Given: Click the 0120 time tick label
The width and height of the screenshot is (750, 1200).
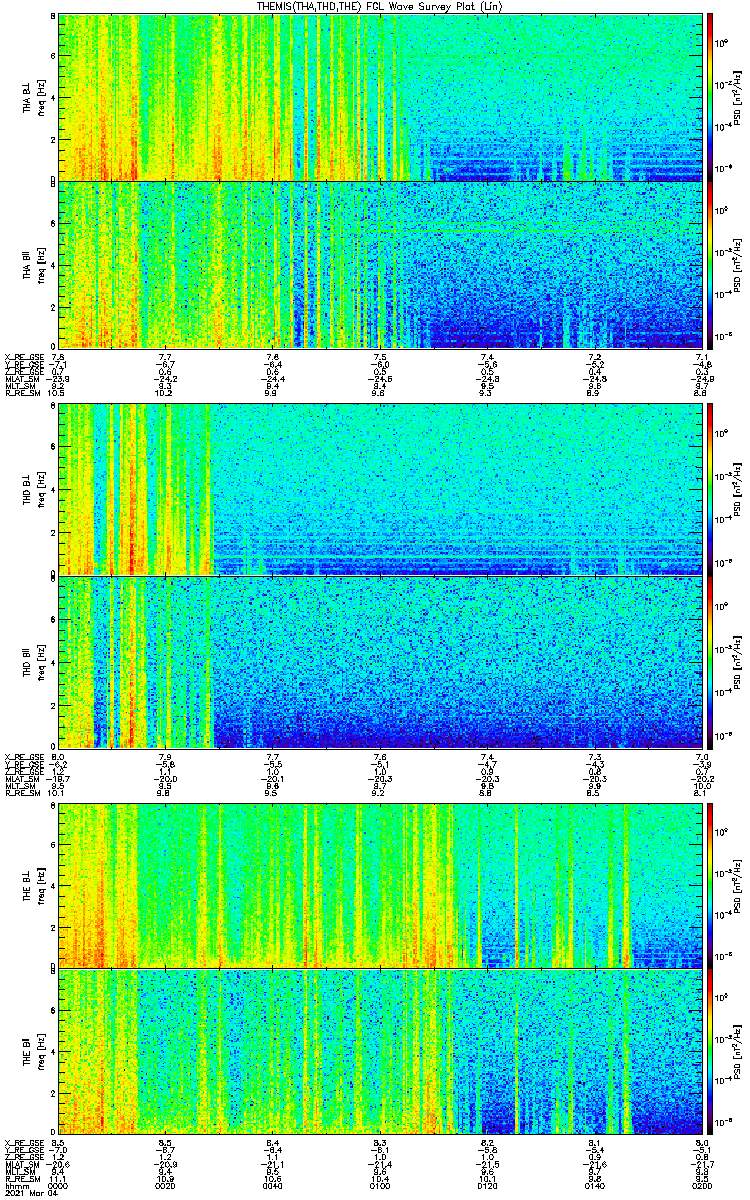Looking at the screenshot, I should pyautogui.click(x=488, y=1184).
